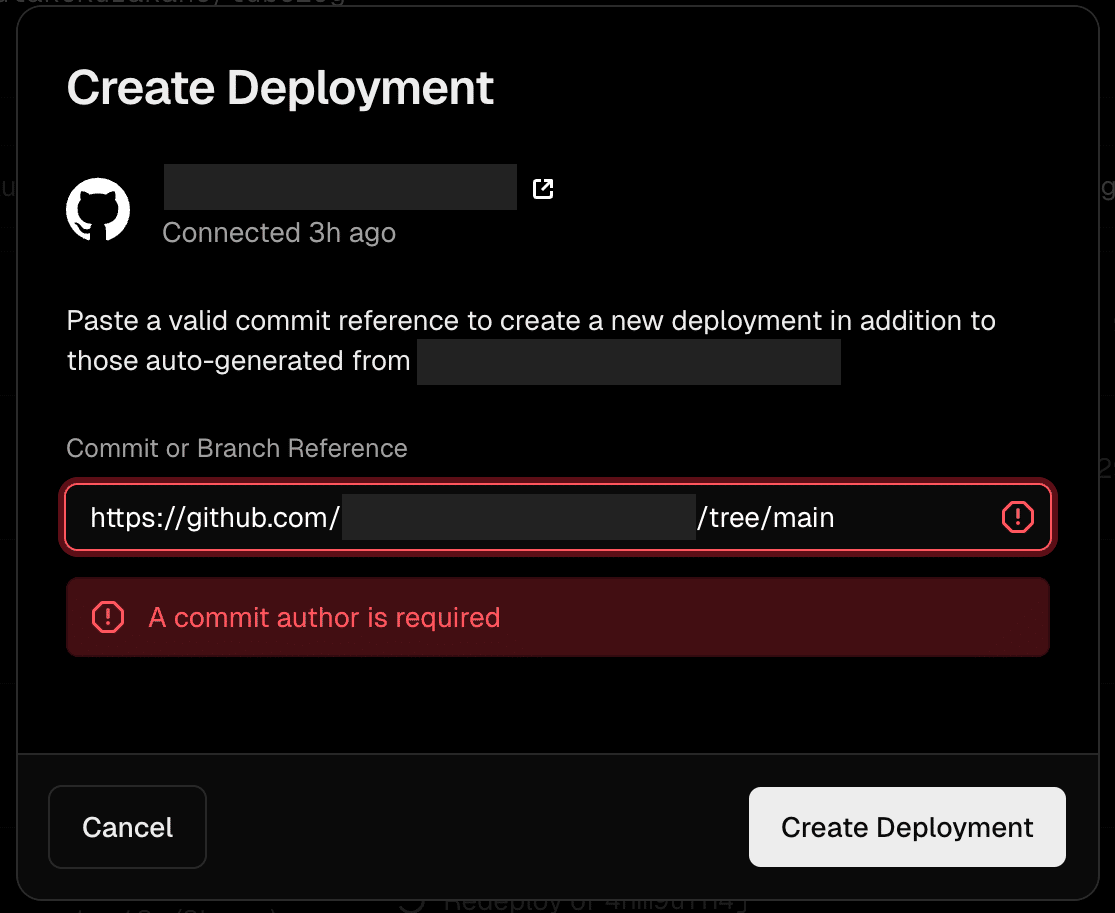Click the Commit or Branch Reference label
This screenshot has height=913, width=1115.
[x=237, y=448]
